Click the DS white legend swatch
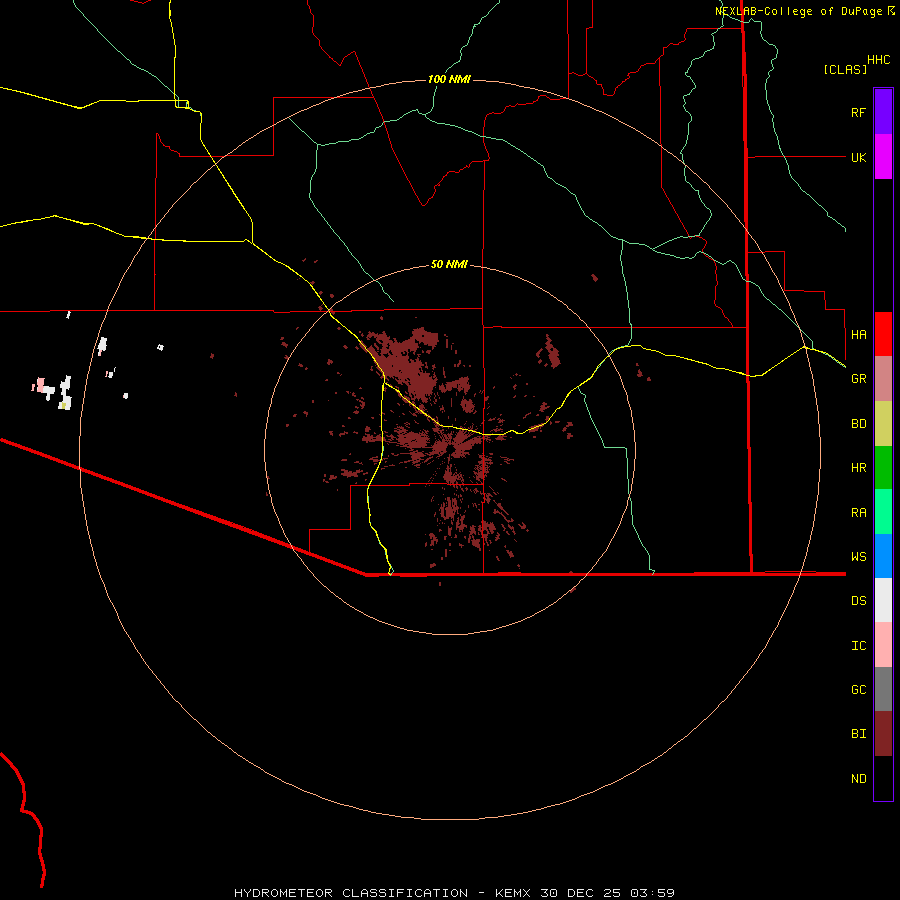The width and height of the screenshot is (900, 900). click(883, 600)
